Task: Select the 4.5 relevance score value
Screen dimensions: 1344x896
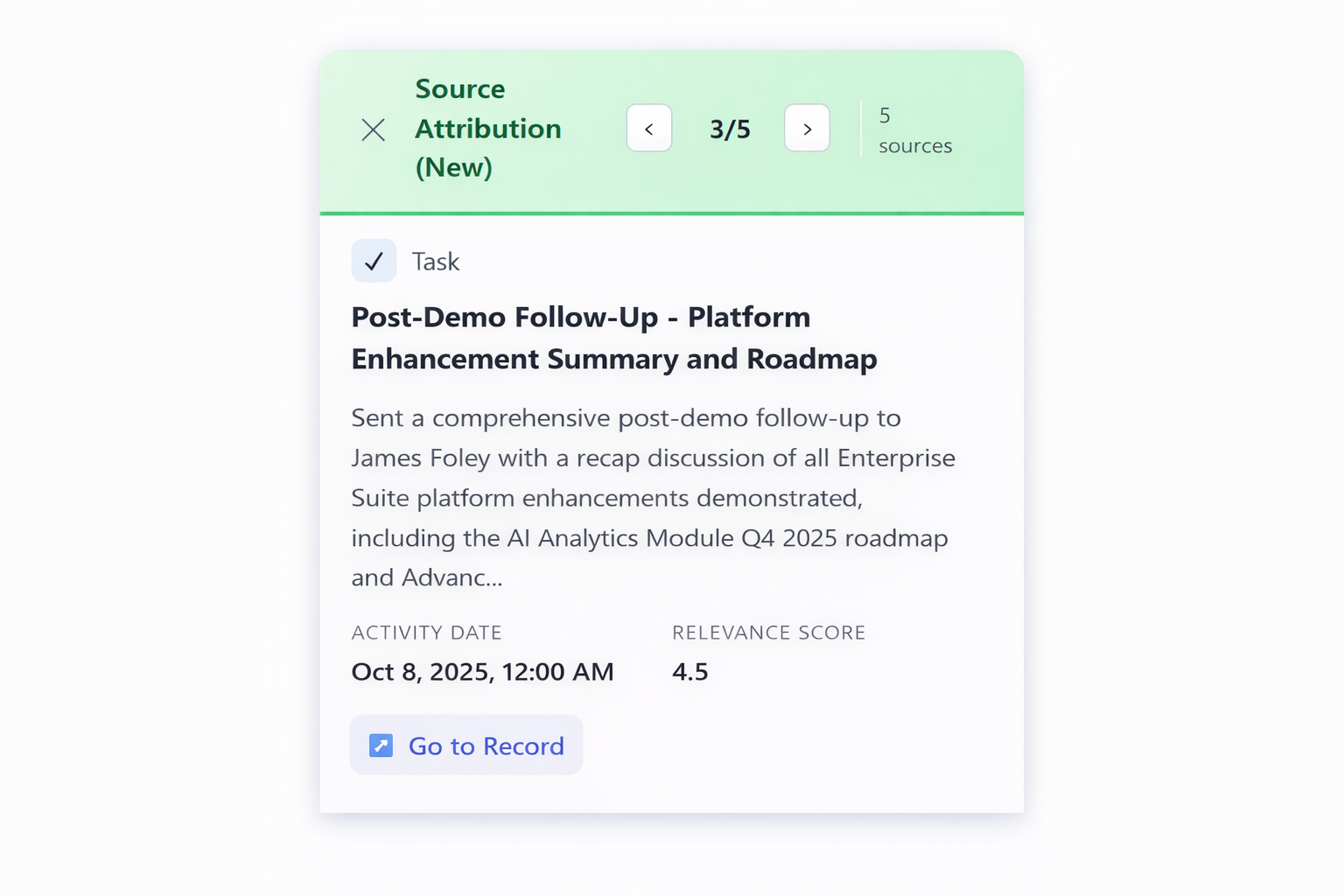Action: 689,672
